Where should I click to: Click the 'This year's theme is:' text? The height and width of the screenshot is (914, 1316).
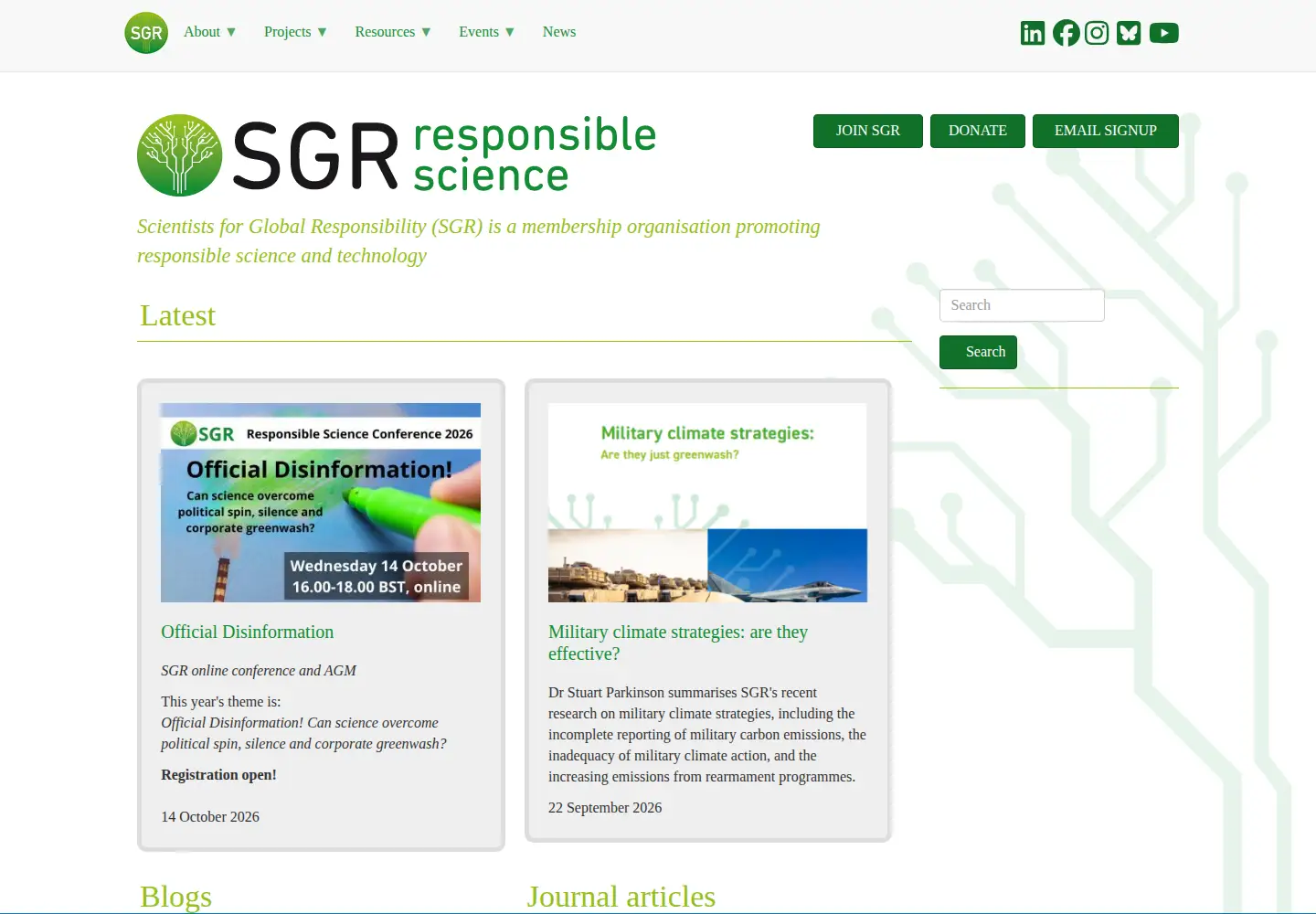click(x=221, y=702)
